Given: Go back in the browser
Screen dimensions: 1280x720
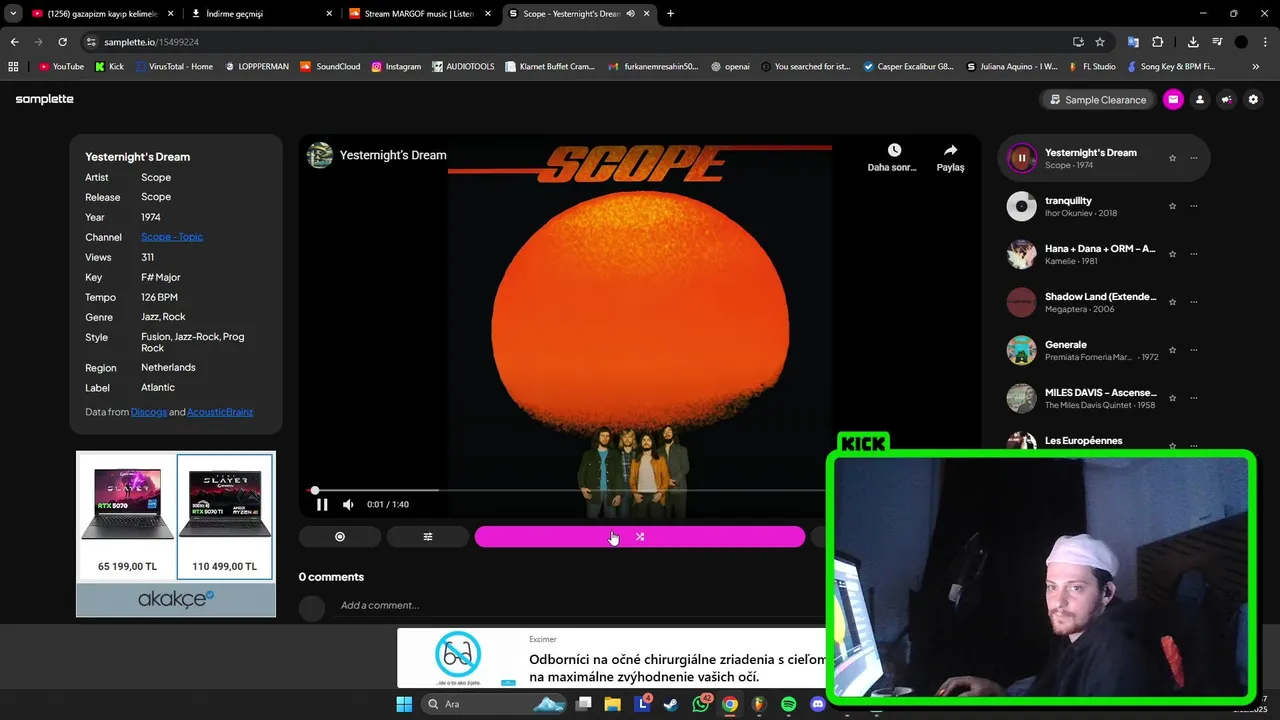Looking at the screenshot, I should (x=14, y=42).
